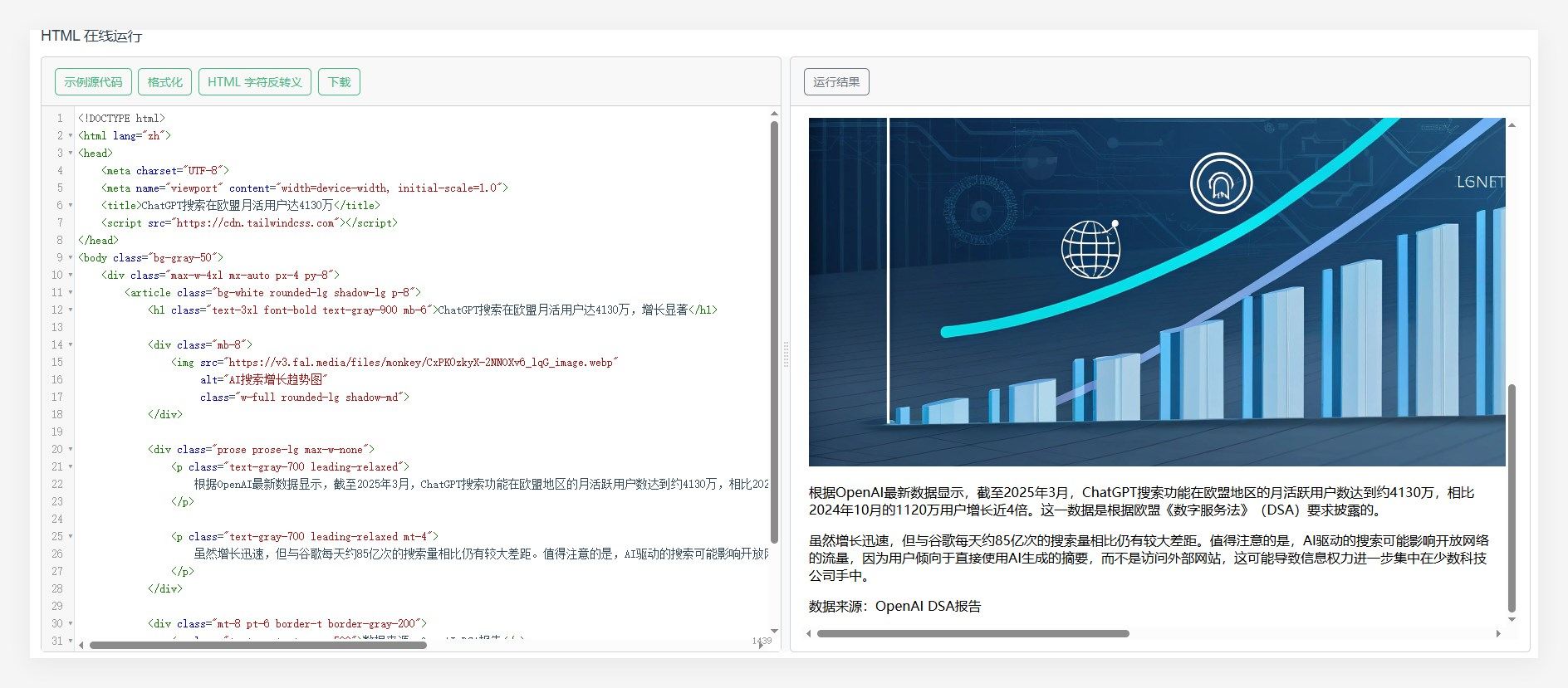Click the editor's scroll-up arrow
Viewport: 1568px width, 688px height.
pos(774,114)
